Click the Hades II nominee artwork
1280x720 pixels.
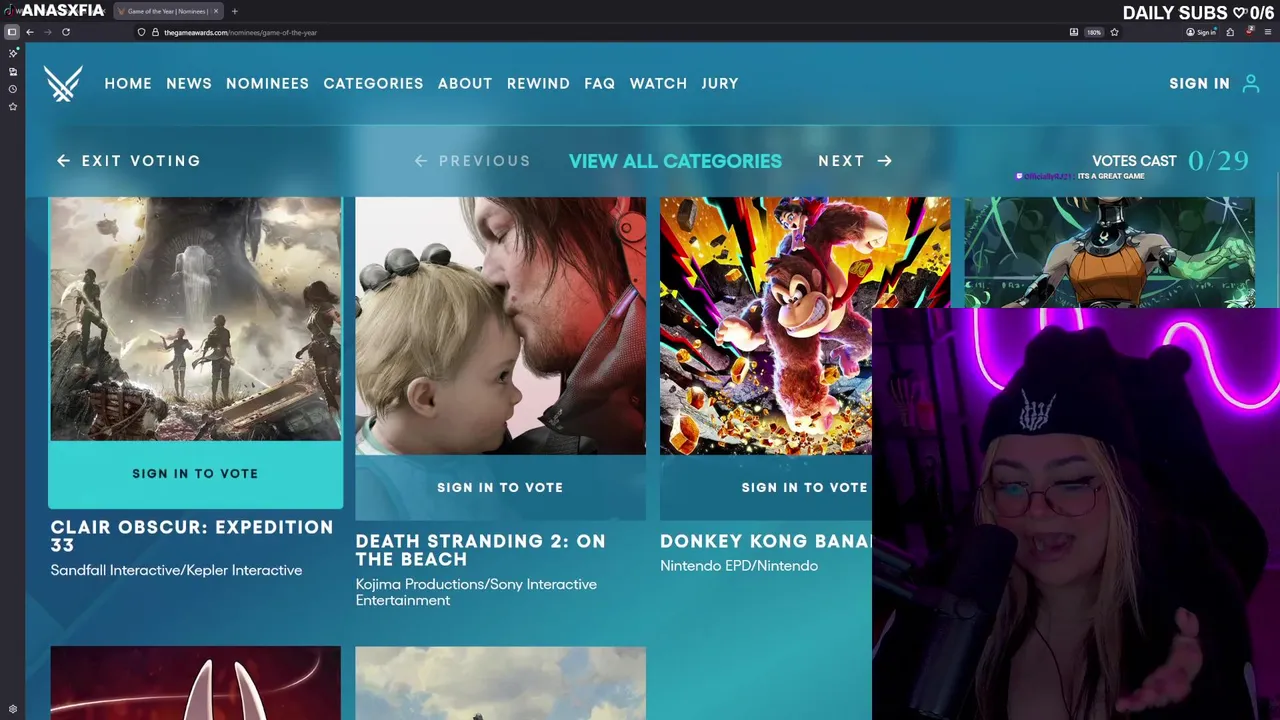(1109, 252)
